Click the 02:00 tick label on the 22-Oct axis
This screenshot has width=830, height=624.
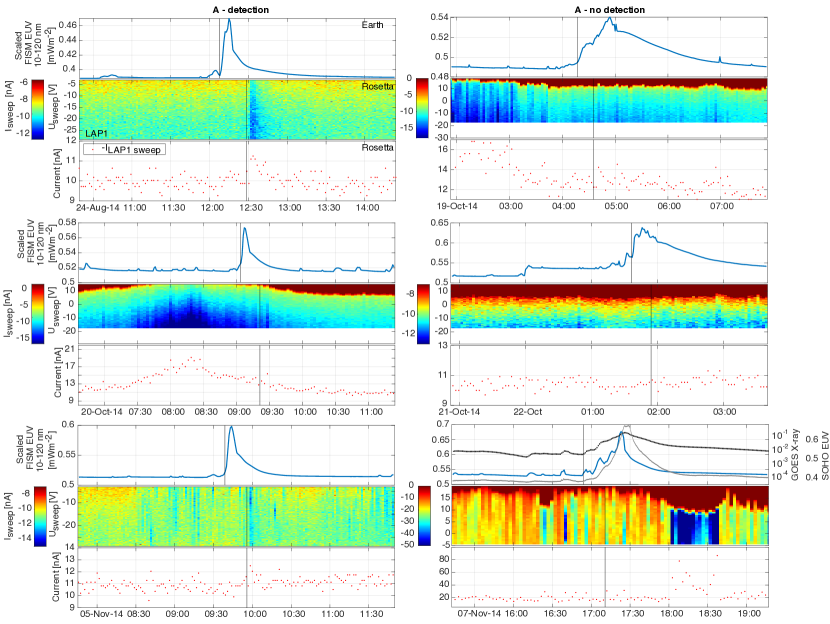658,412
